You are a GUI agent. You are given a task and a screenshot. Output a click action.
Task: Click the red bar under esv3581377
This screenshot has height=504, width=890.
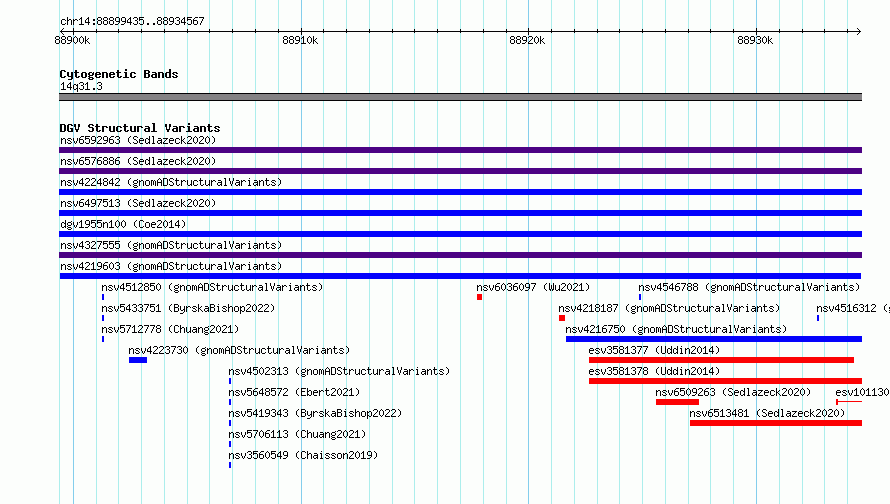[721, 360]
